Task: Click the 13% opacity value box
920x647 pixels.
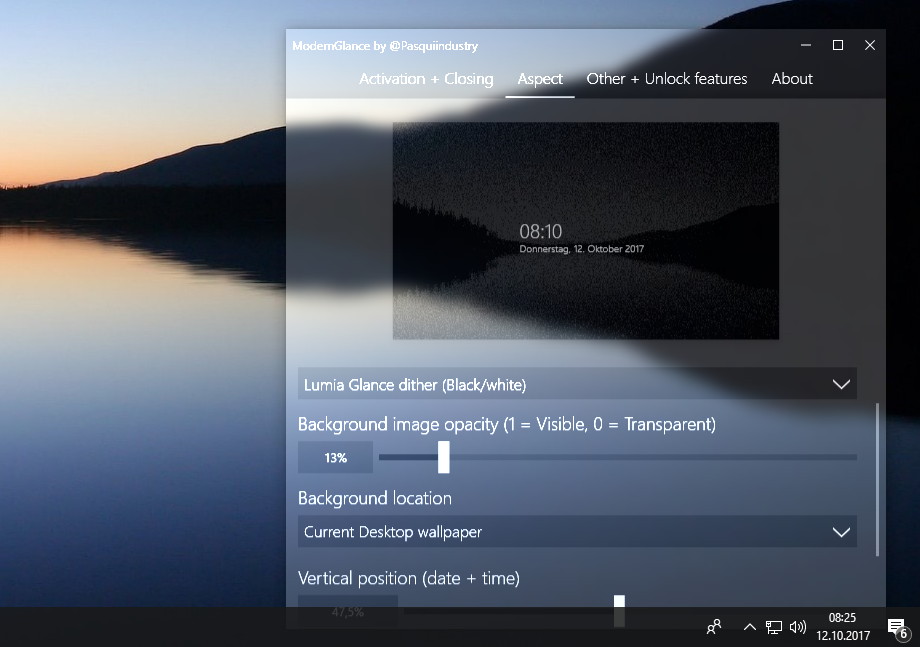Action: click(335, 458)
